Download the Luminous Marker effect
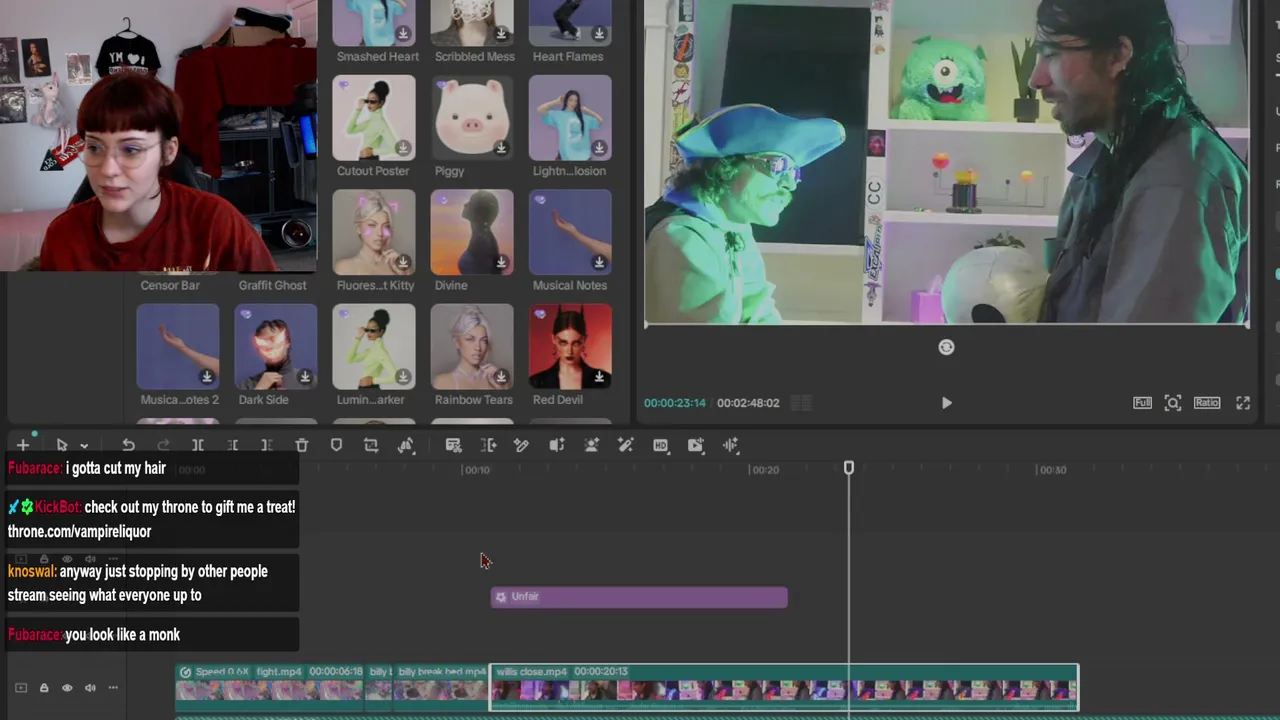Viewport: 1280px width, 720px height. pos(403,376)
